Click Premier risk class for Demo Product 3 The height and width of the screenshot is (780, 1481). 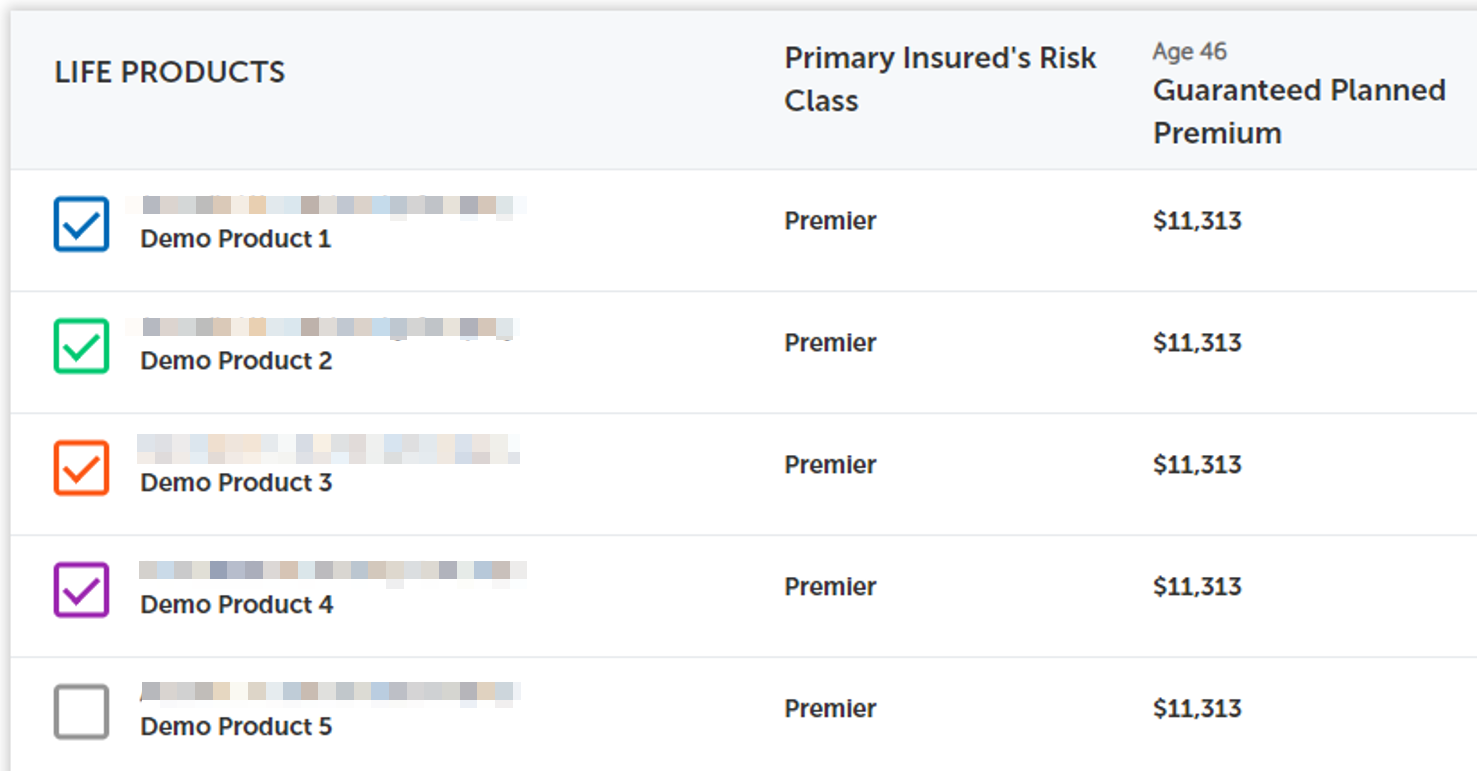pos(830,465)
